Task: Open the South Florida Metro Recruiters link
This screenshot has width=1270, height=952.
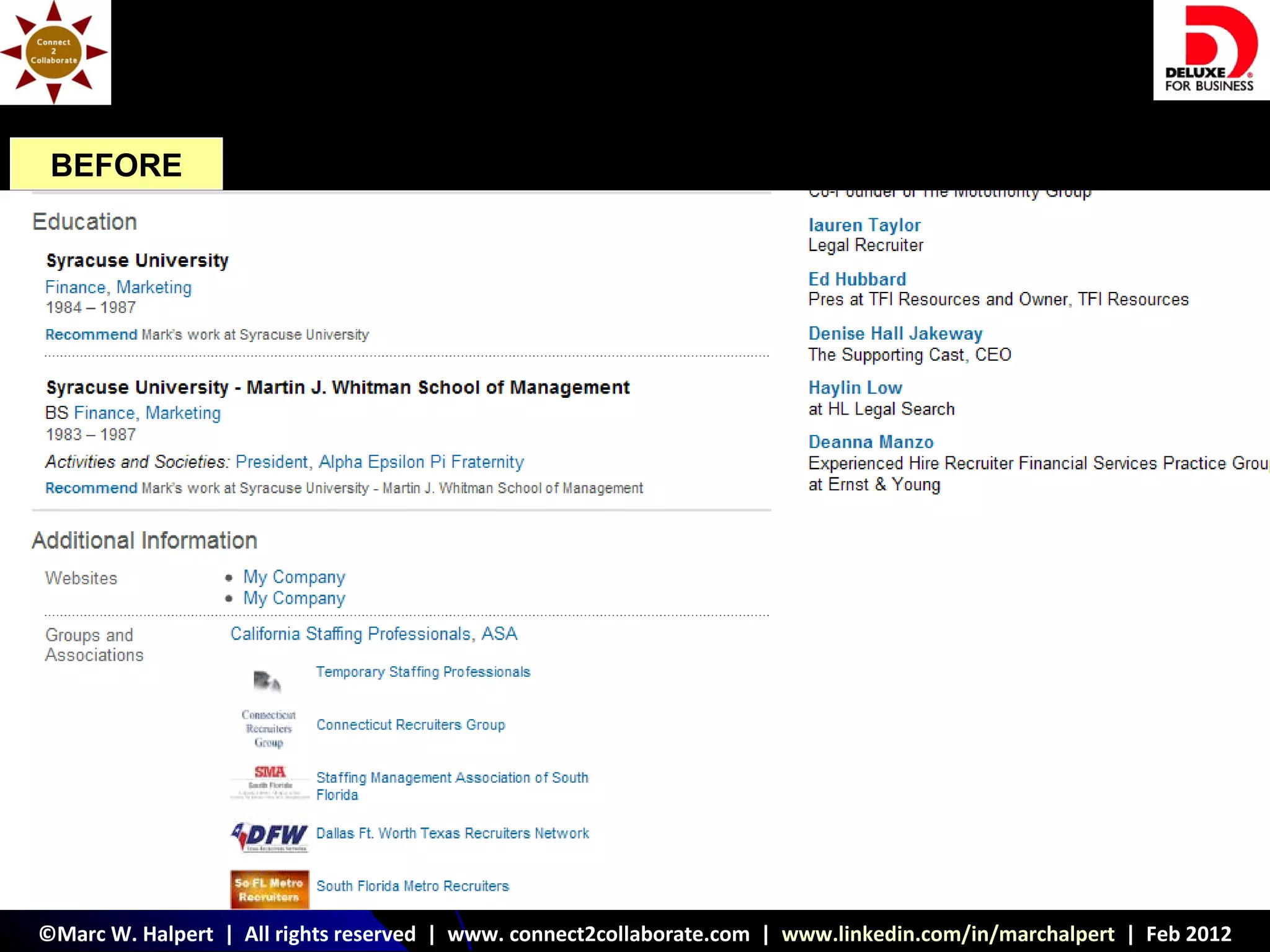Action: [x=412, y=886]
